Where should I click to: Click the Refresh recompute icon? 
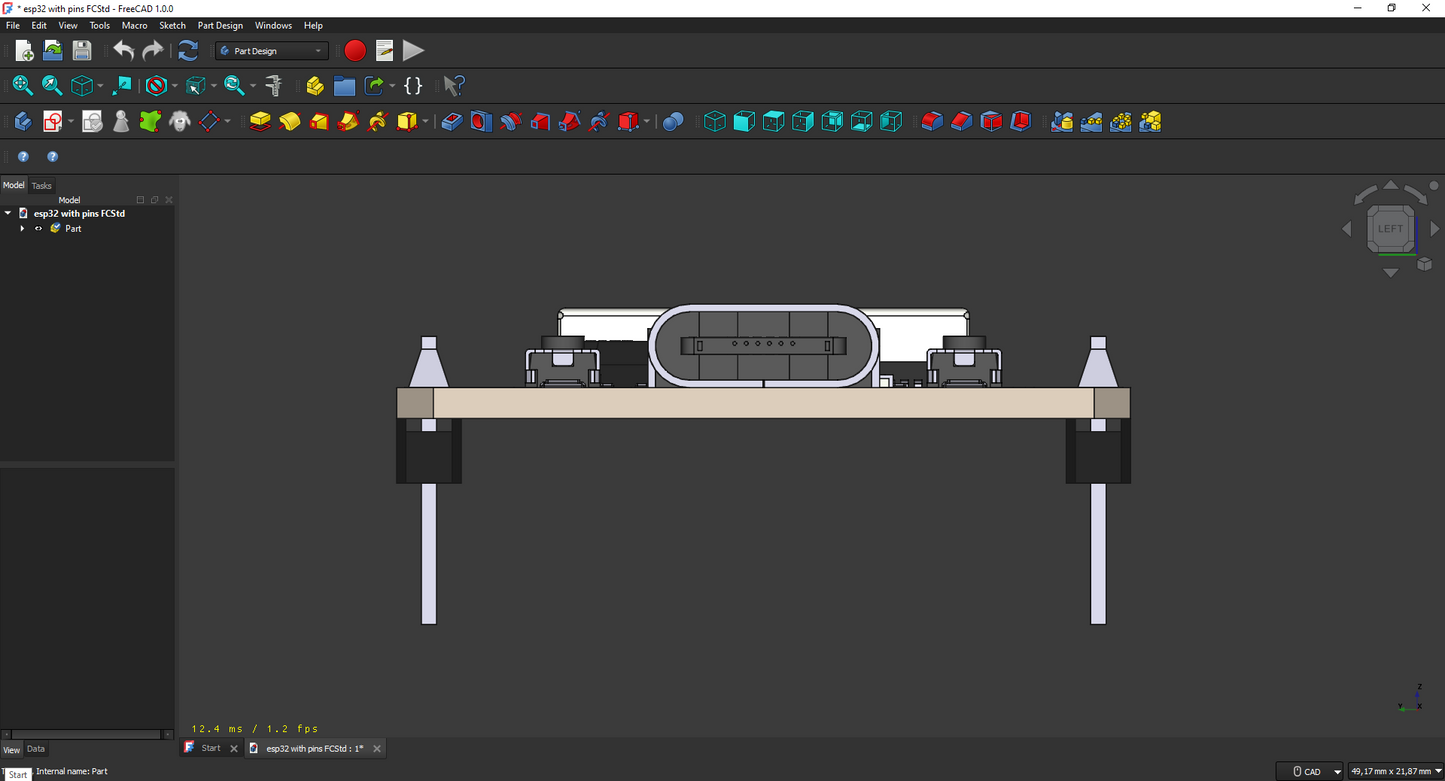[188, 51]
